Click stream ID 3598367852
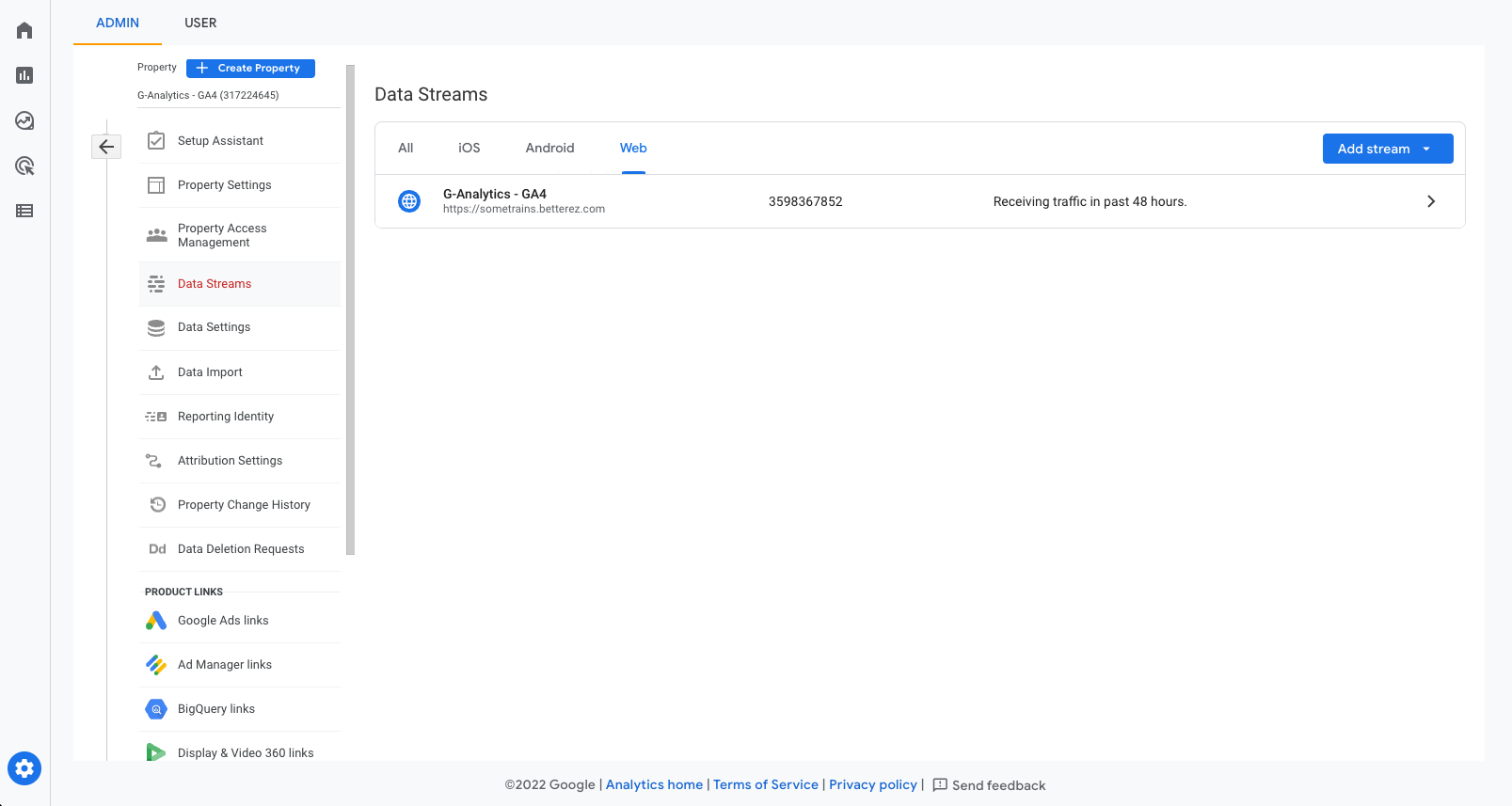Screen dimensions: 1512x806 805,201
